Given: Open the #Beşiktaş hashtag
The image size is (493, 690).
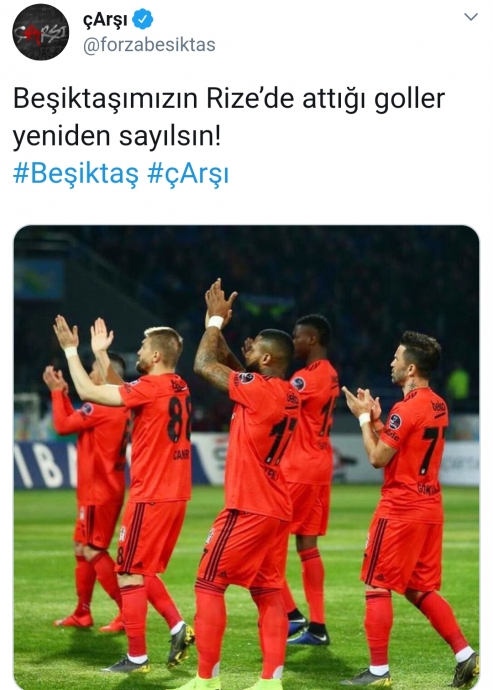Looking at the screenshot, I should coord(76,174).
